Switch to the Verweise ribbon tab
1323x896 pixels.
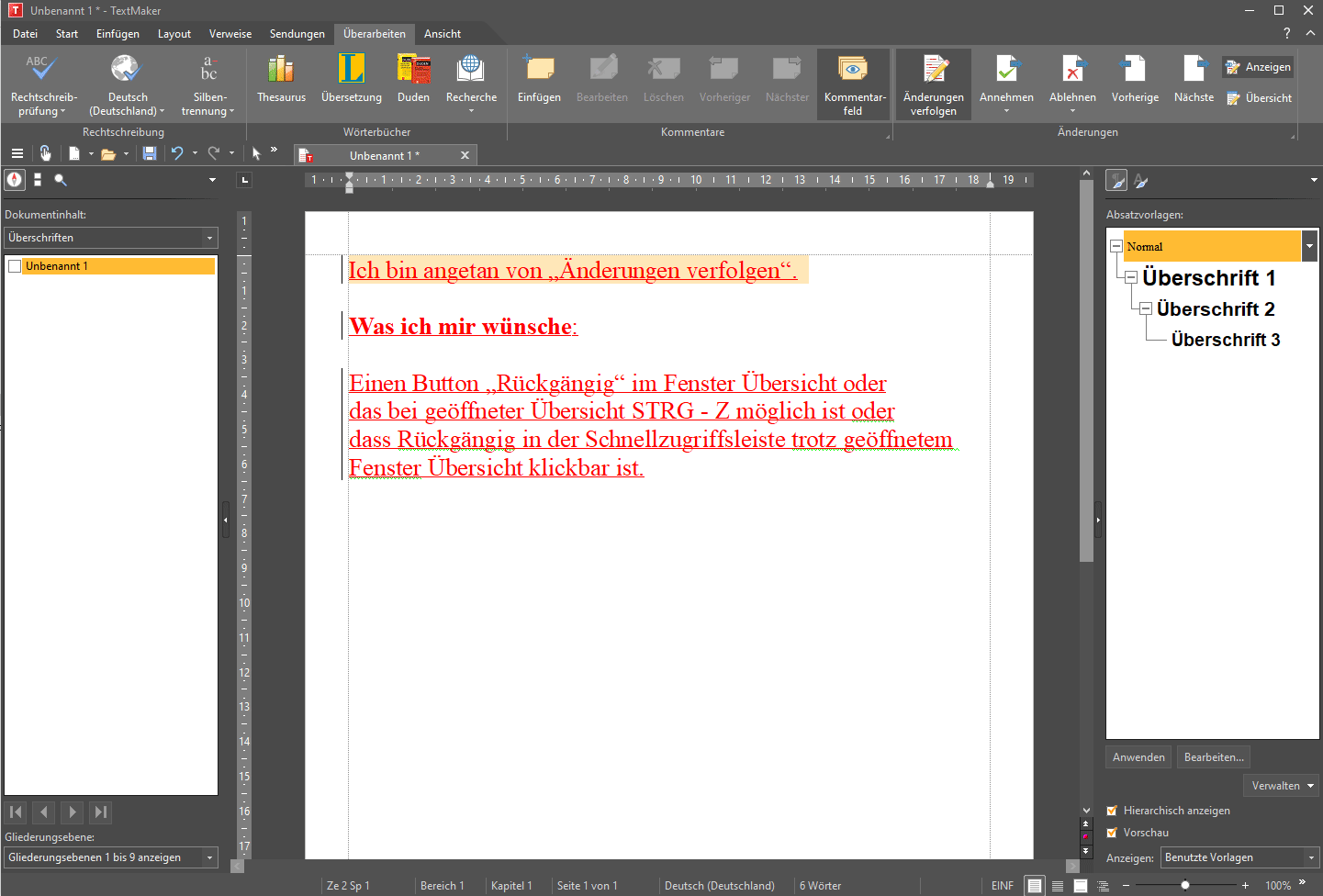[230, 34]
